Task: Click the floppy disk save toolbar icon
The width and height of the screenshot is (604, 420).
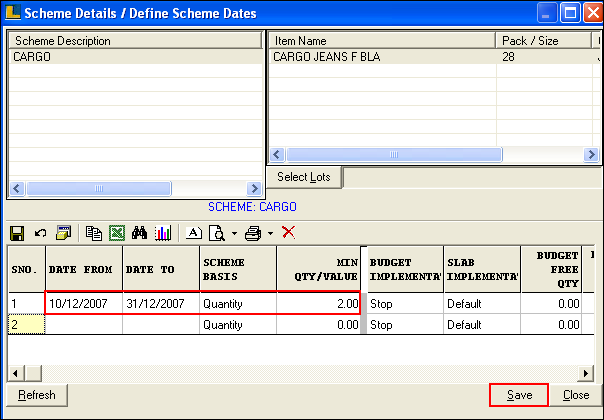Action: click(17, 234)
